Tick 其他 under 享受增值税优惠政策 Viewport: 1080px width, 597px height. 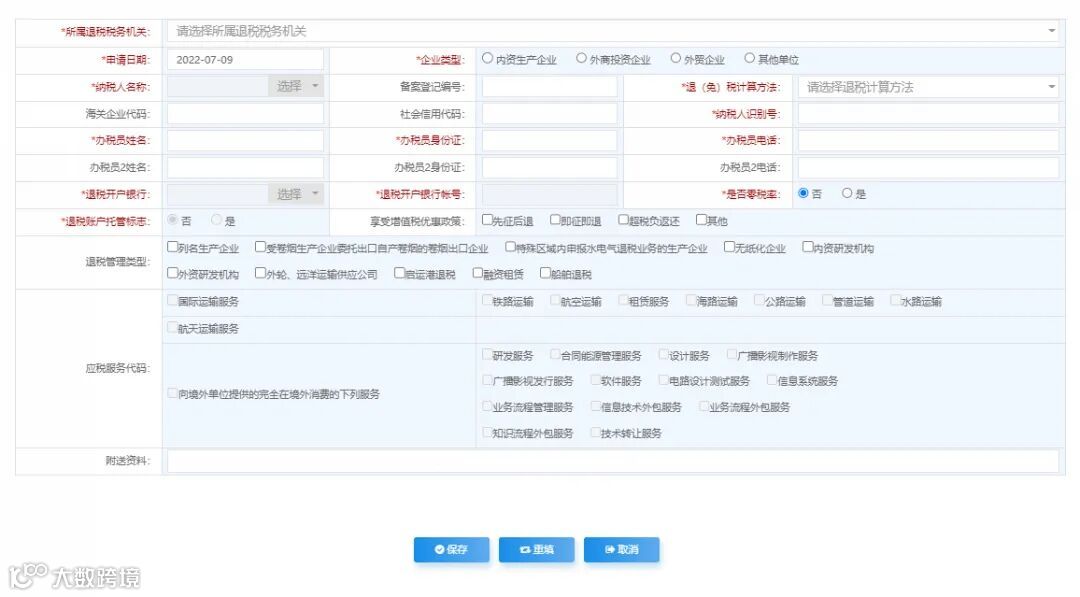[x=701, y=220]
